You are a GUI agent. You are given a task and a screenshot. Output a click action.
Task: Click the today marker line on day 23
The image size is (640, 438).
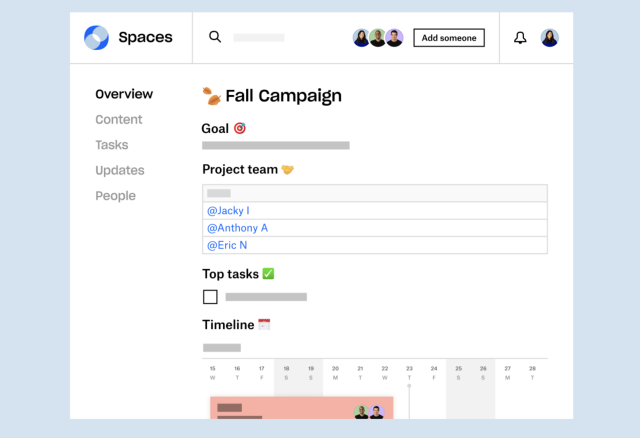tap(409, 402)
